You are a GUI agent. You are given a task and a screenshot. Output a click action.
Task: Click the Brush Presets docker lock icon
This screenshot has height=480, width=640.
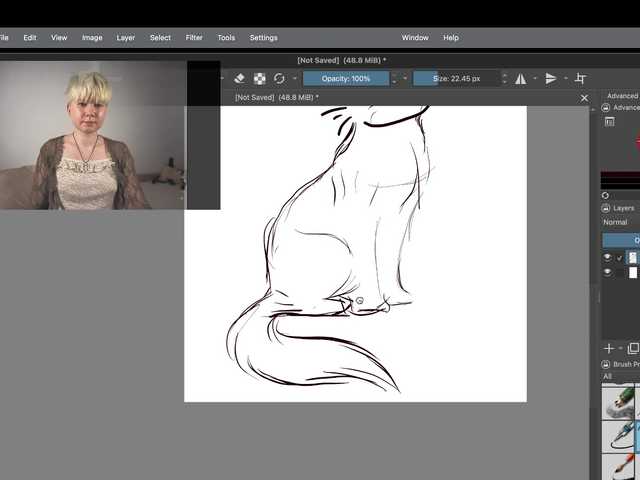(606, 364)
